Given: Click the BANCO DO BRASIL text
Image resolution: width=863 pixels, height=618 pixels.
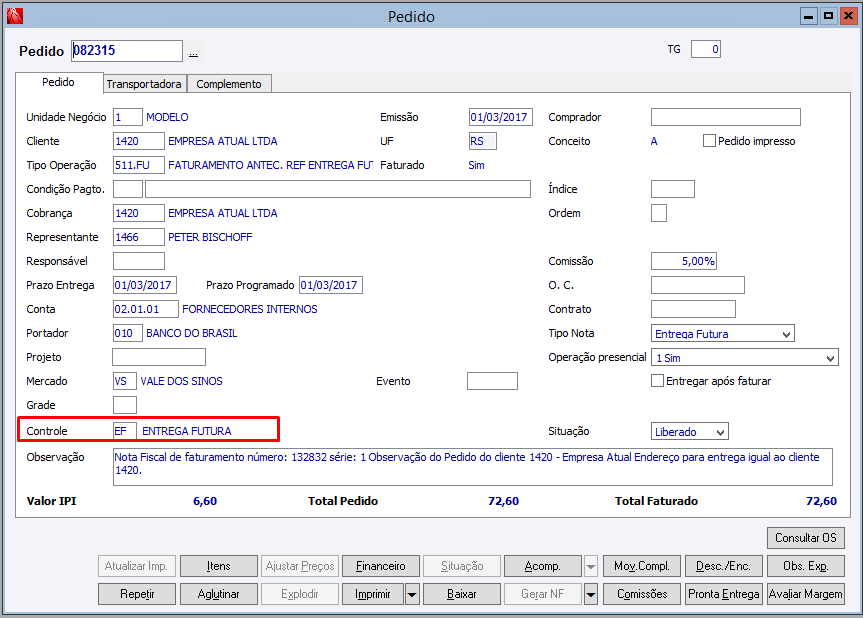Looking at the screenshot, I should tap(192, 333).
